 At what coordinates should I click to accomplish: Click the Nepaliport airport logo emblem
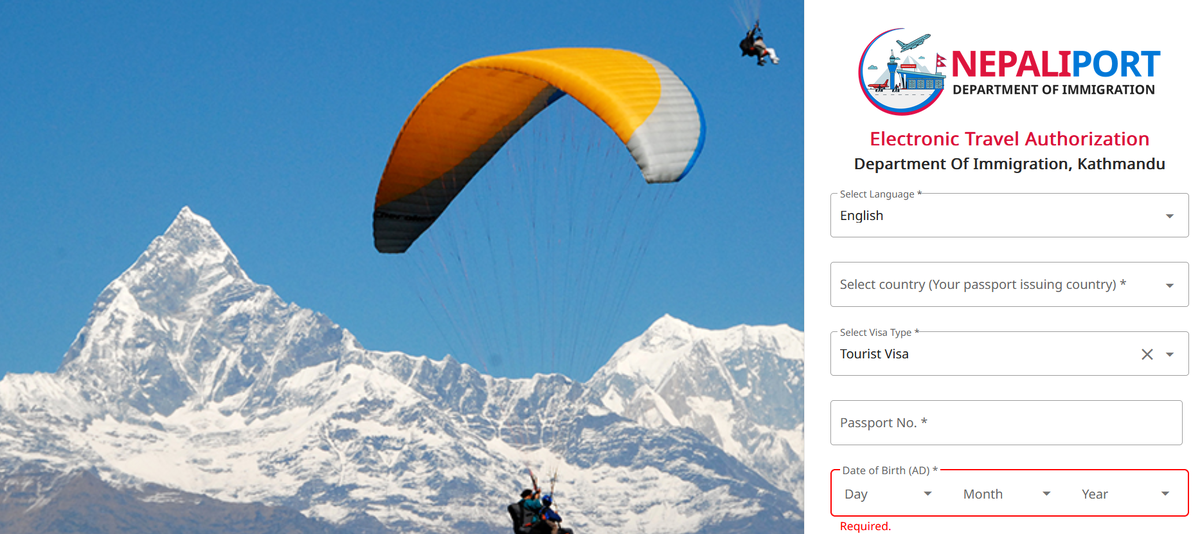click(x=903, y=72)
